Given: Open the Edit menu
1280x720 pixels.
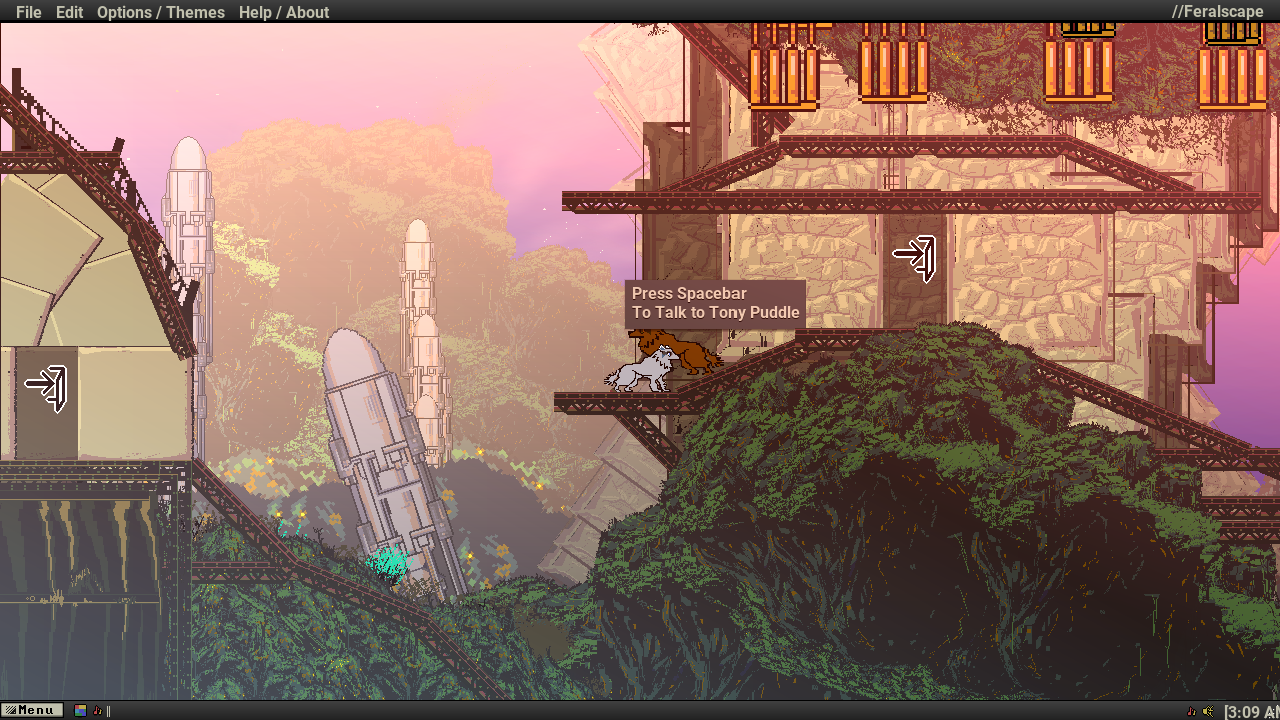Looking at the screenshot, I should point(68,12).
